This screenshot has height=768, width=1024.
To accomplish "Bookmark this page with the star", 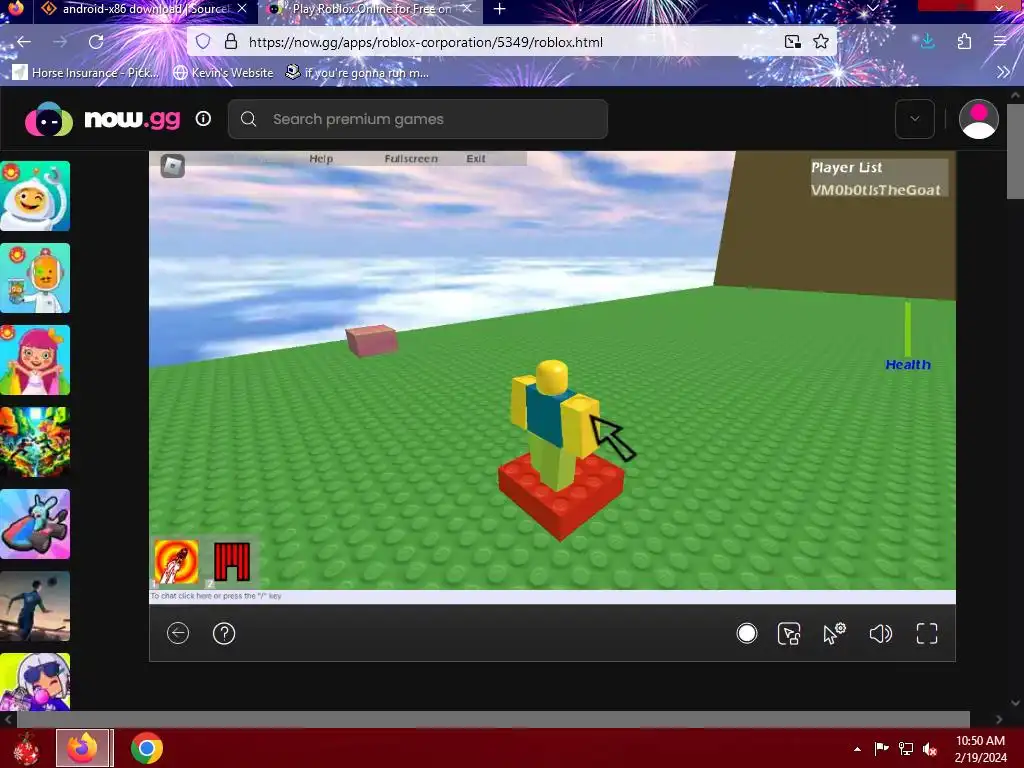I will pyautogui.click(x=821, y=42).
